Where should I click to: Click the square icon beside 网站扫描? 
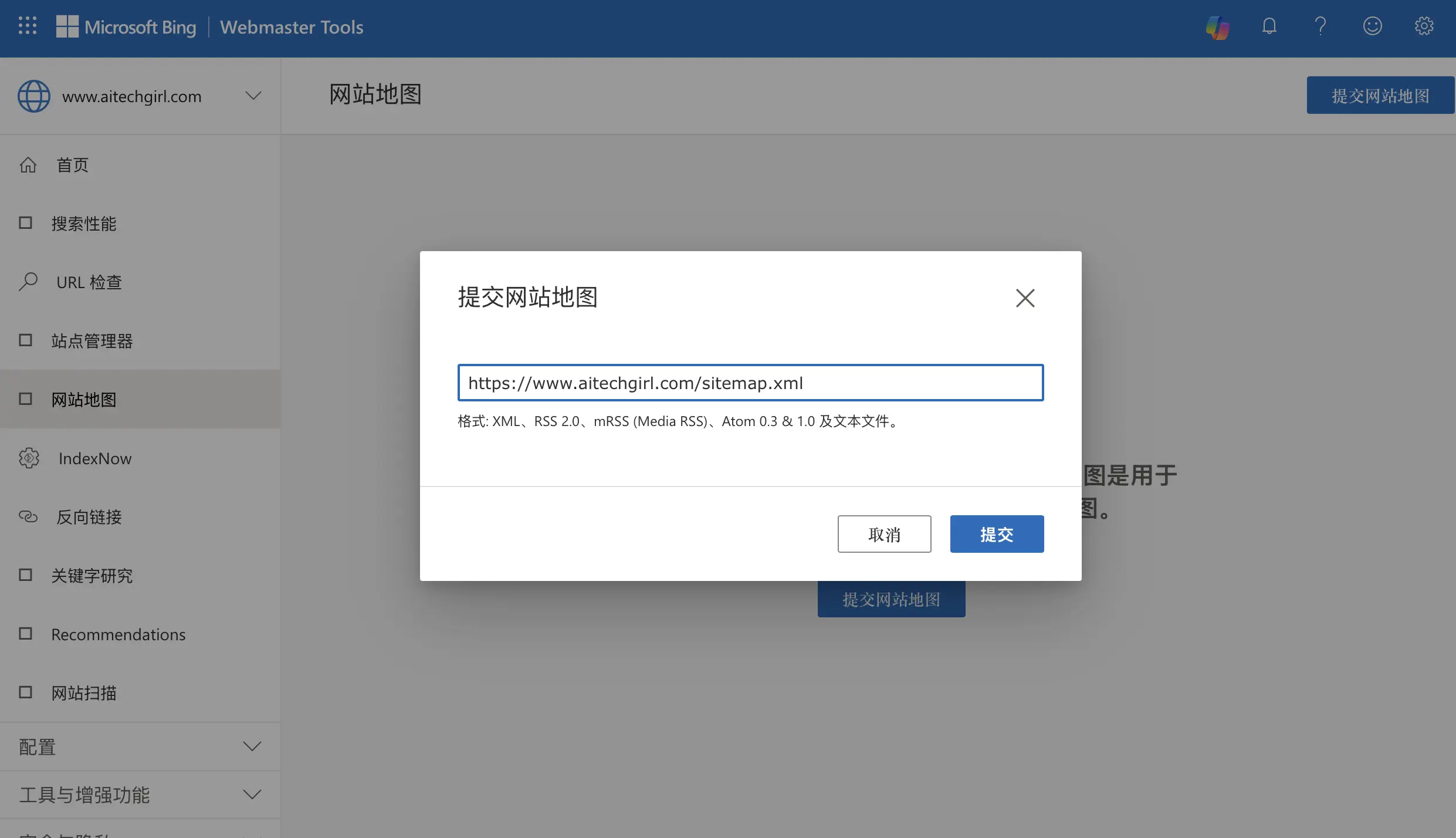pyautogui.click(x=25, y=692)
